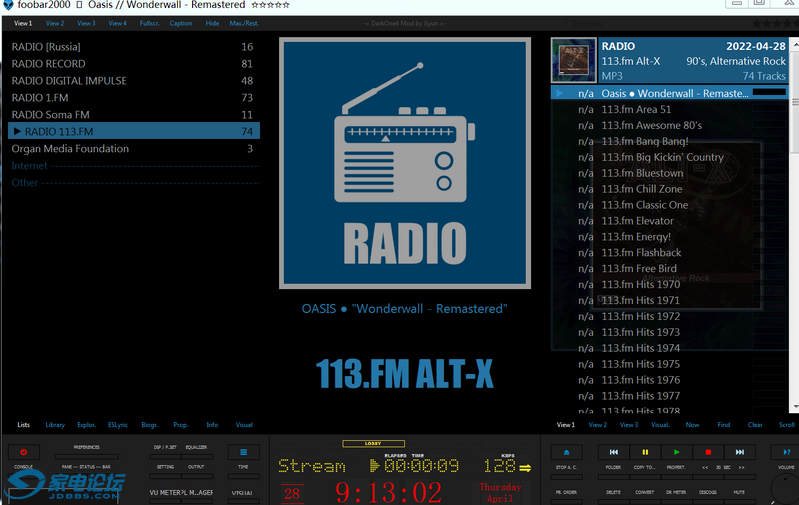This screenshot has width=799, height=505.
Task: Select 113.fm Chill Zone station
Action: (670, 189)
